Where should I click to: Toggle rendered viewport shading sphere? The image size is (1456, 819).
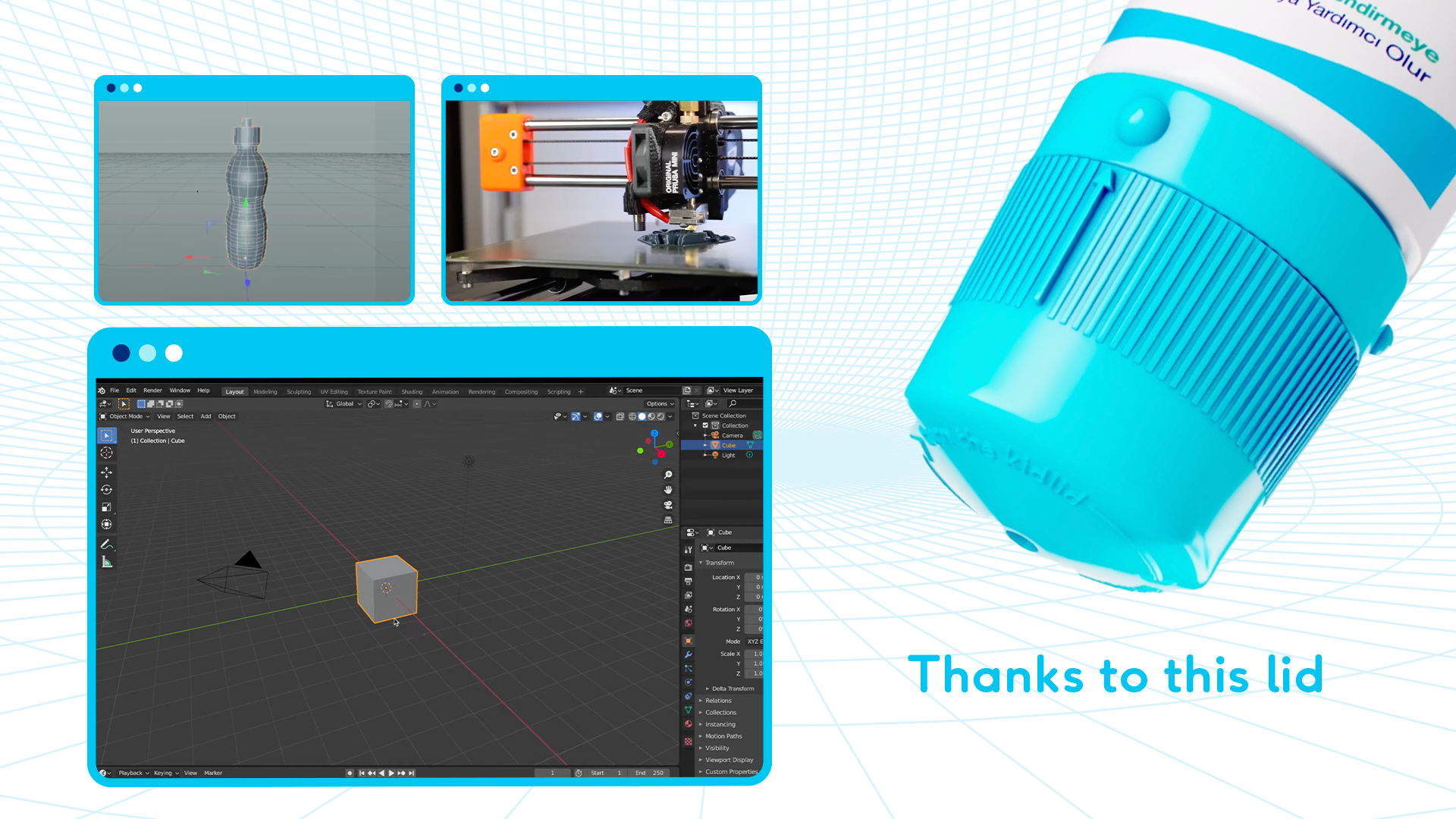(x=661, y=416)
